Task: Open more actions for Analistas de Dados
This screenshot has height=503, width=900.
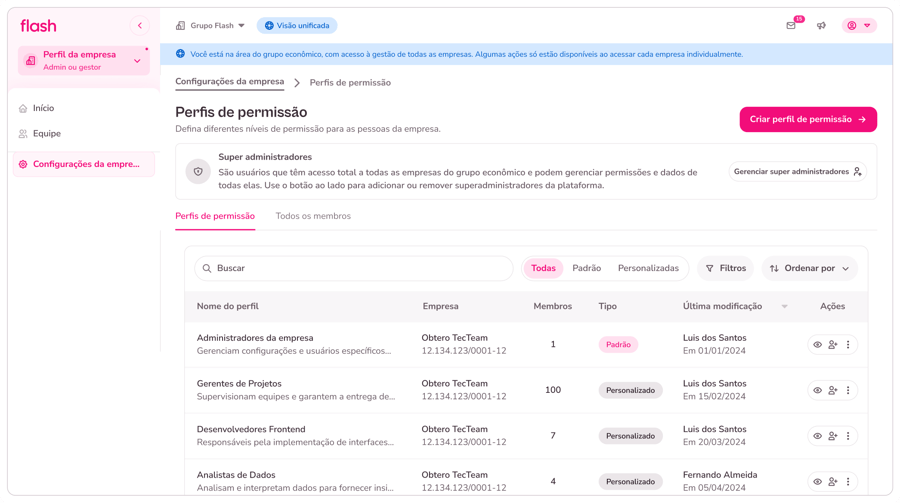Action: click(x=848, y=482)
